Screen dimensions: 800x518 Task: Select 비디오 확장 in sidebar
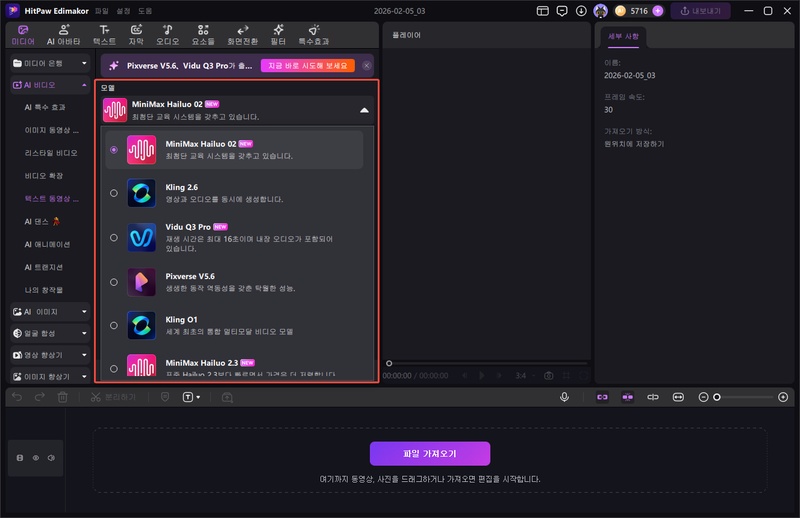(44, 176)
